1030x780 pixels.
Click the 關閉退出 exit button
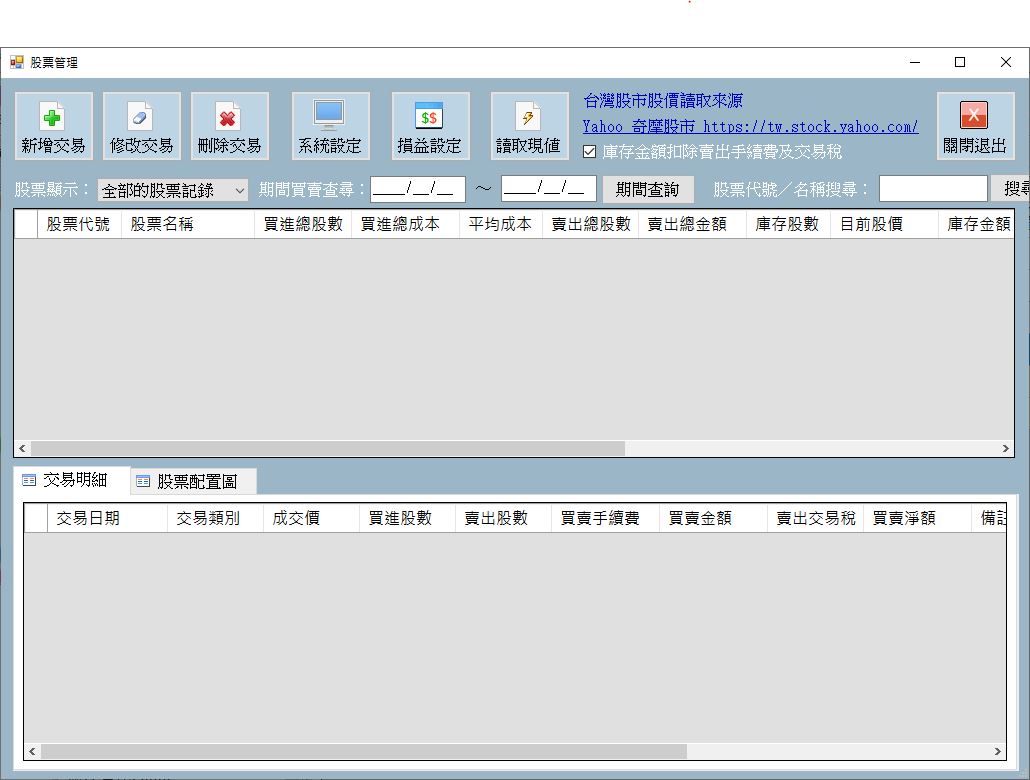975,126
